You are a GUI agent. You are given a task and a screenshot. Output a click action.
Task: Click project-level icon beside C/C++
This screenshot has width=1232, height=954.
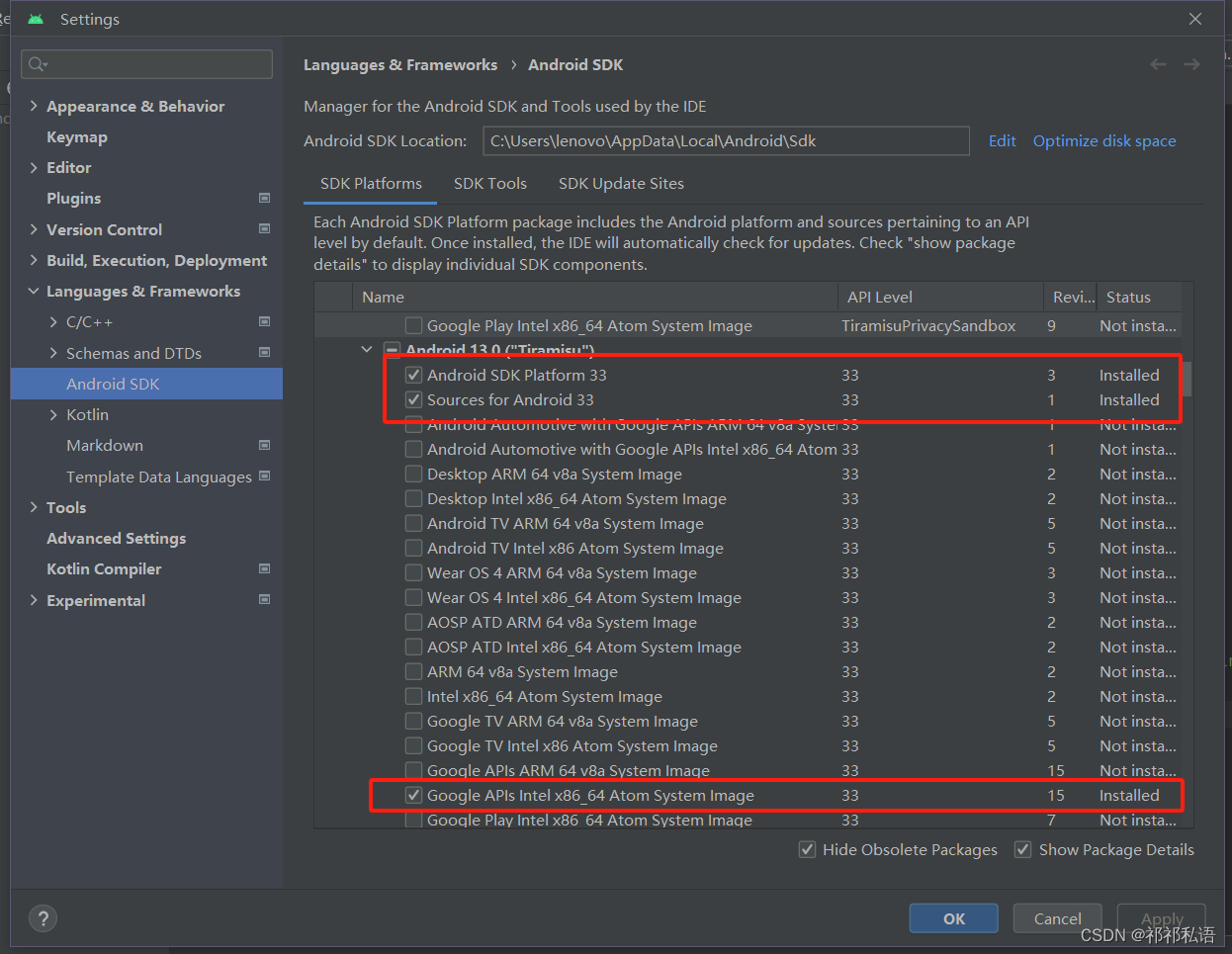click(x=264, y=321)
